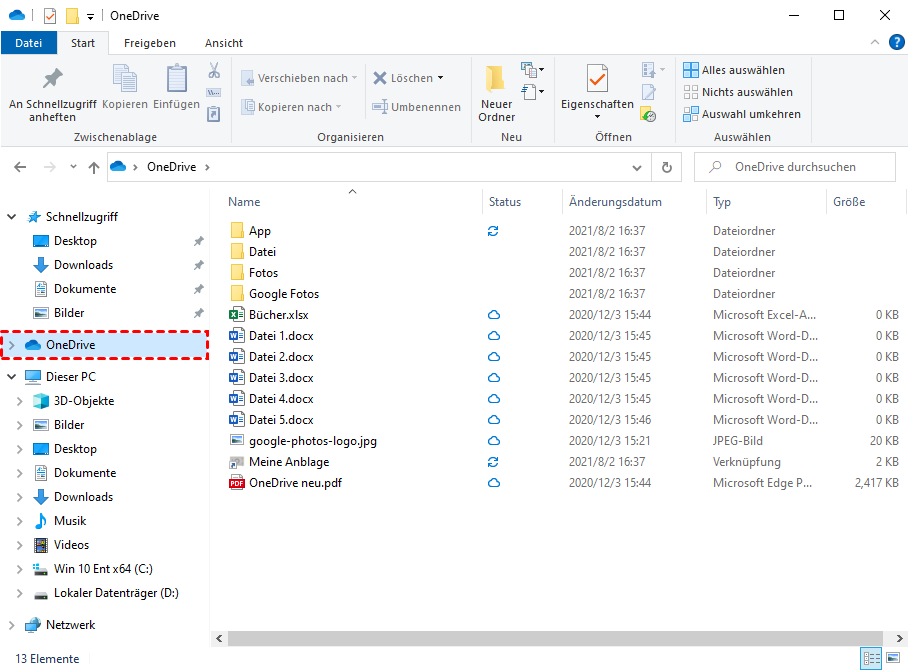Collapse the Schnellzugriff tree node
The image size is (909, 671).
12,217
